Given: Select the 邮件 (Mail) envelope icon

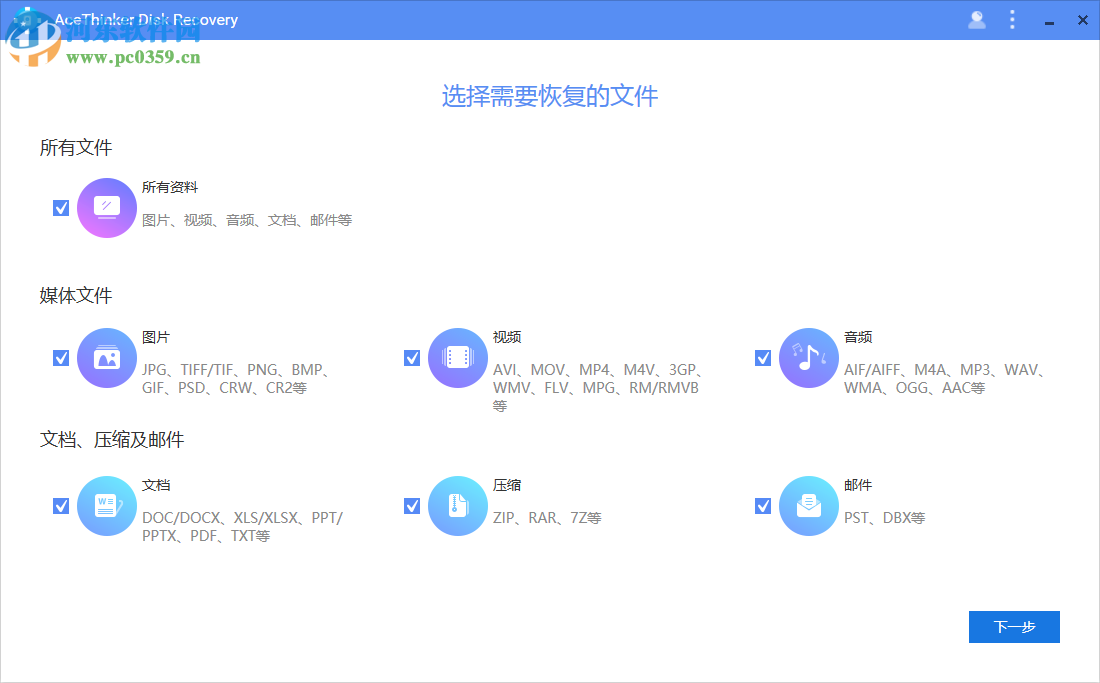Looking at the screenshot, I should click(808, 505).
